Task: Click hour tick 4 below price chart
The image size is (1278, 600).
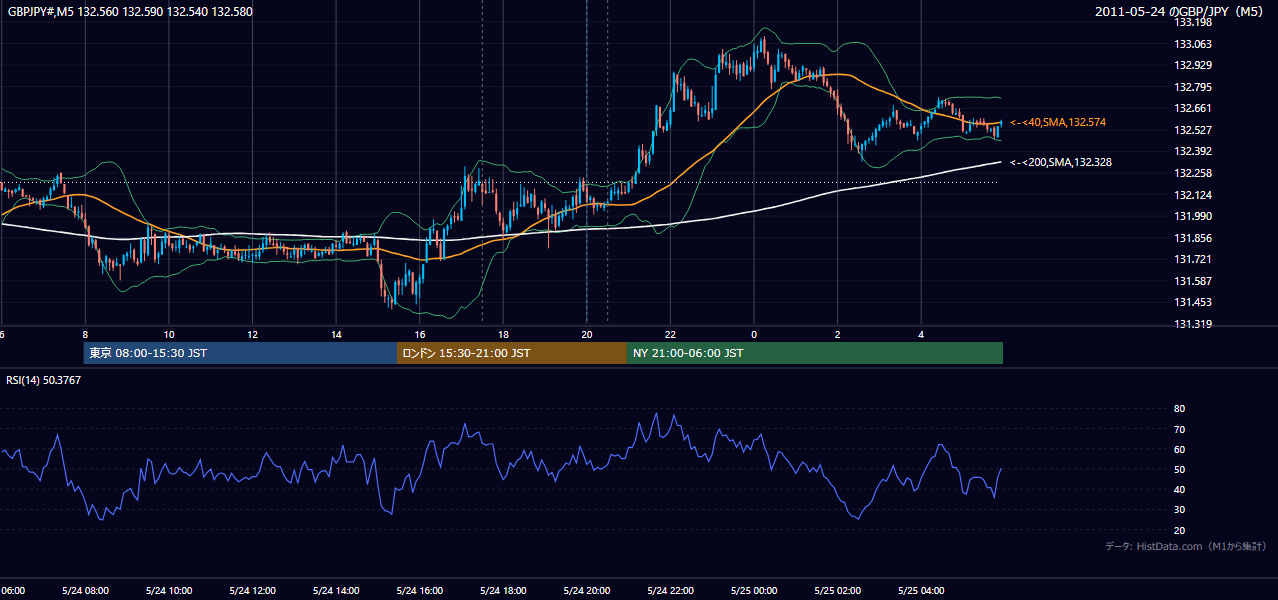Action: click(921, 335)
